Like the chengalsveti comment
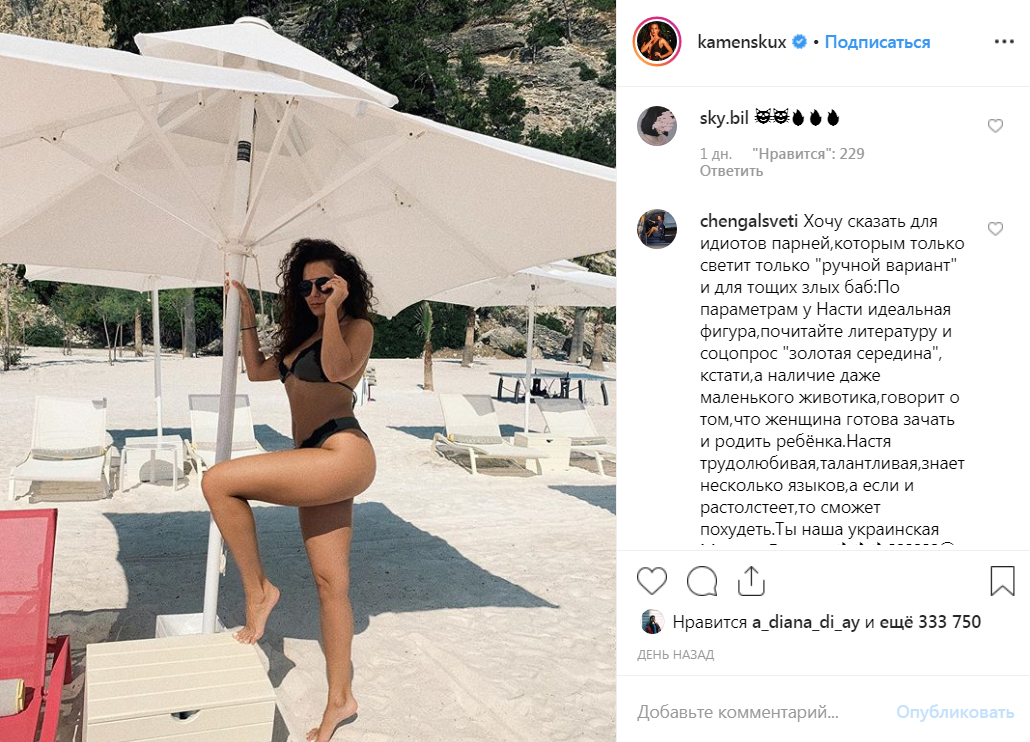 click(x=995, y=229)
